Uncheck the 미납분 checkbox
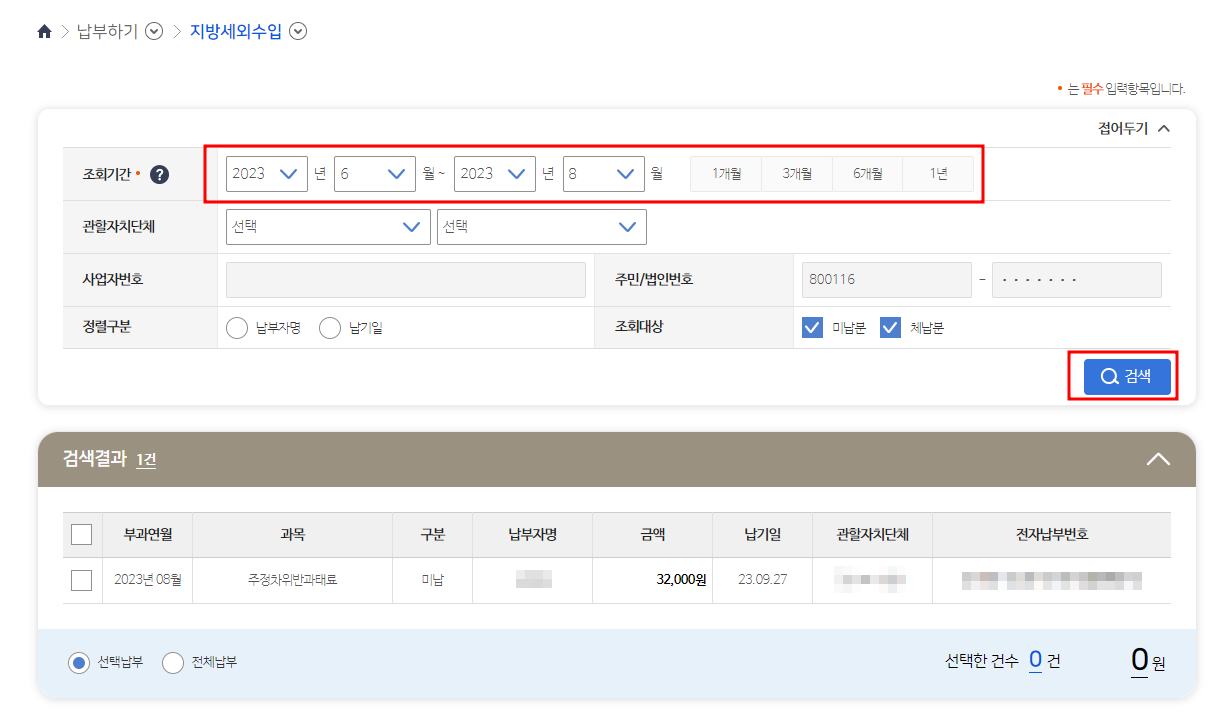 point(813,327)
